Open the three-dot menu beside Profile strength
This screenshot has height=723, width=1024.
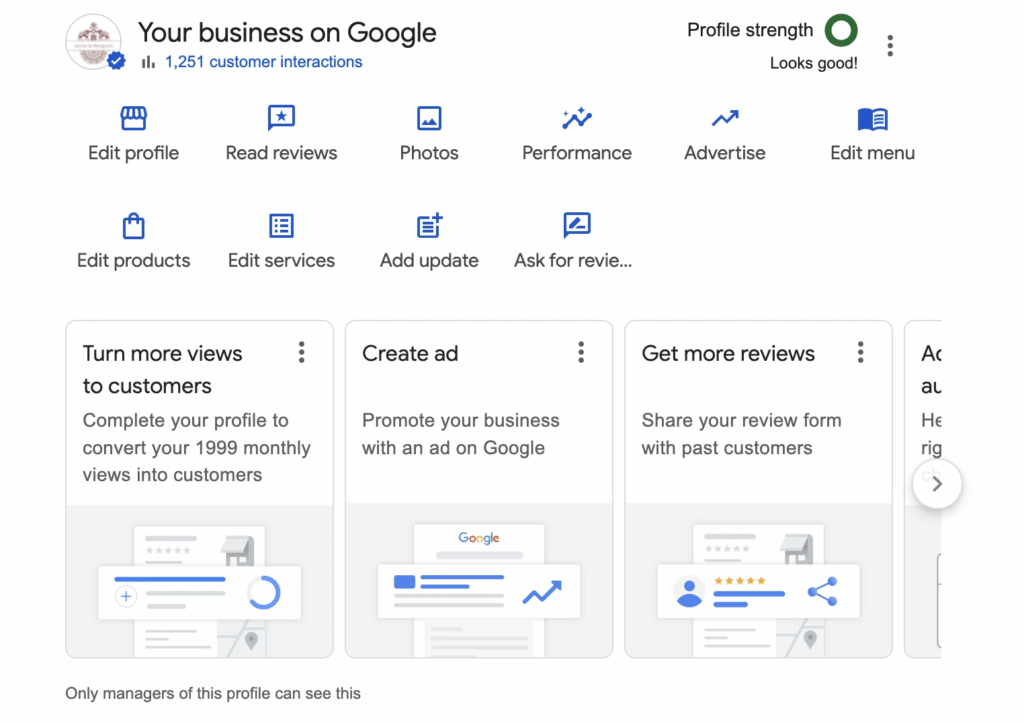[x=889, y=46]
